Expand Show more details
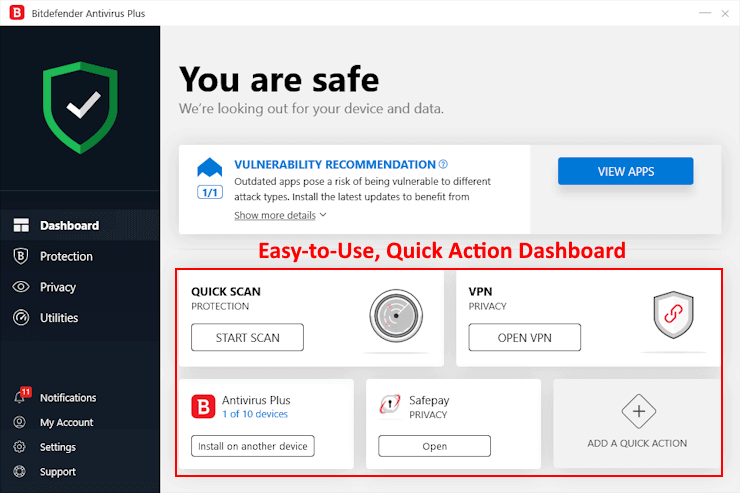The width and height of the screenshot is (740, 493). coord(279,215)
